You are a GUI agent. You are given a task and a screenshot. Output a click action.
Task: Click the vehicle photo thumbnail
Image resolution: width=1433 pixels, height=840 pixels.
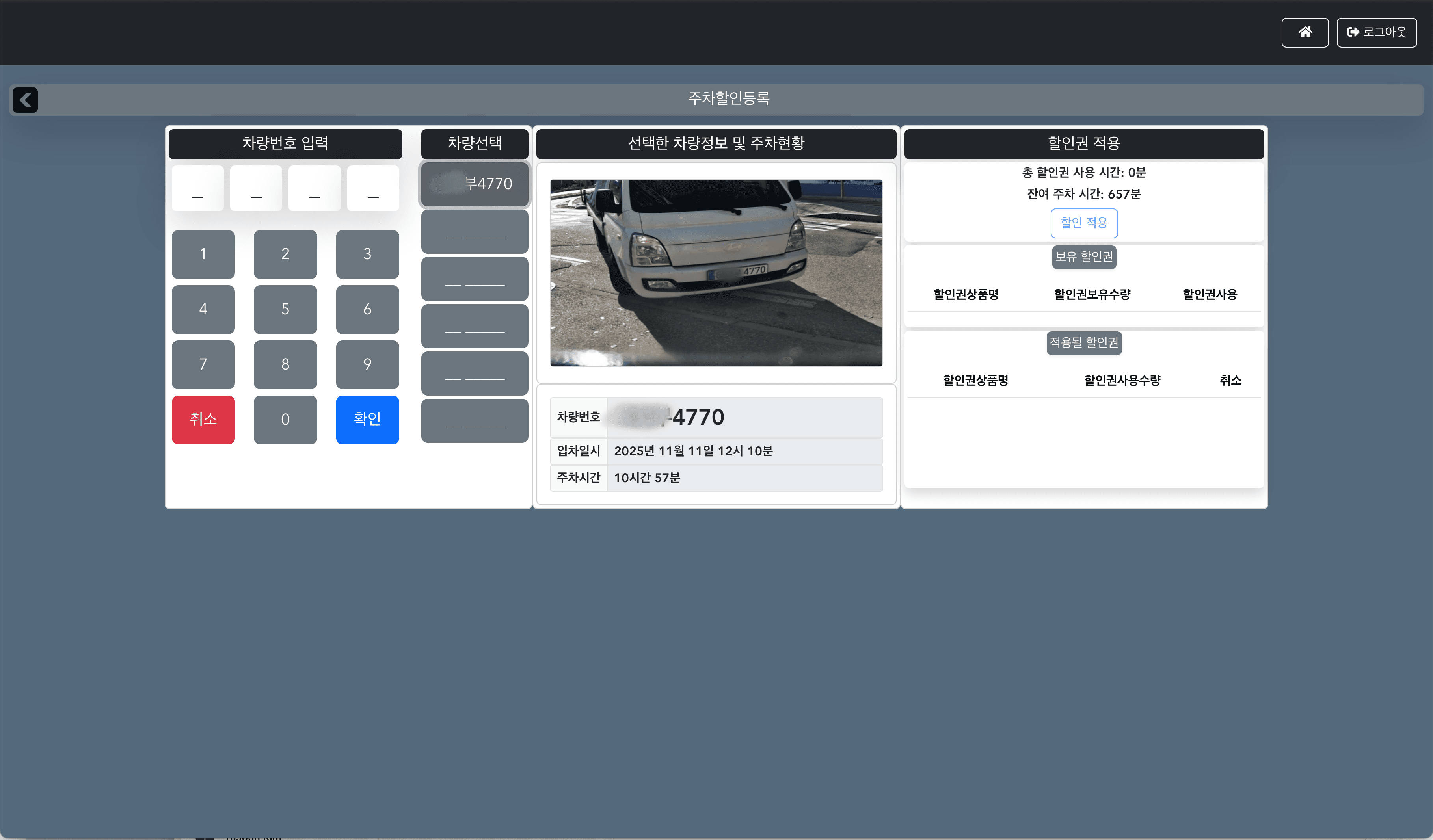click(716, 273)
